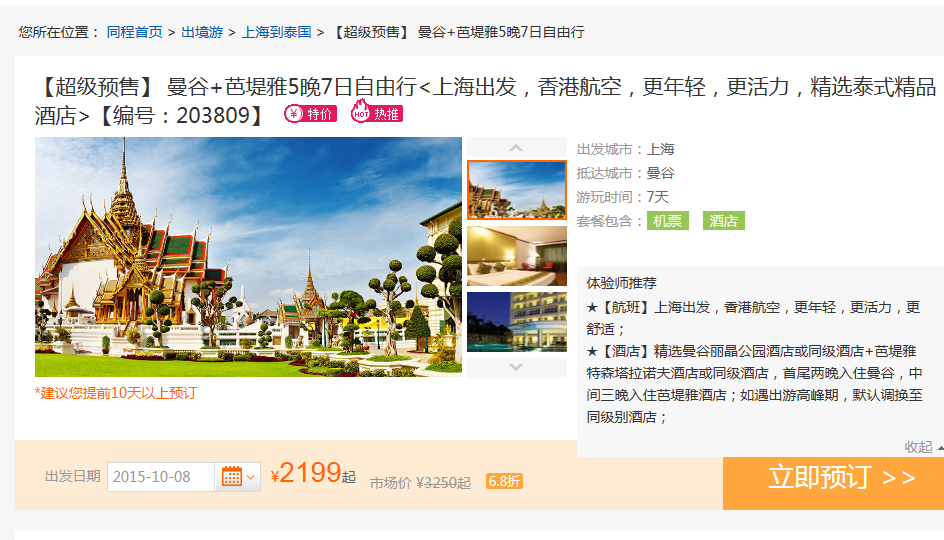Expand the departure date dropdown arrow

pos(251,477)
